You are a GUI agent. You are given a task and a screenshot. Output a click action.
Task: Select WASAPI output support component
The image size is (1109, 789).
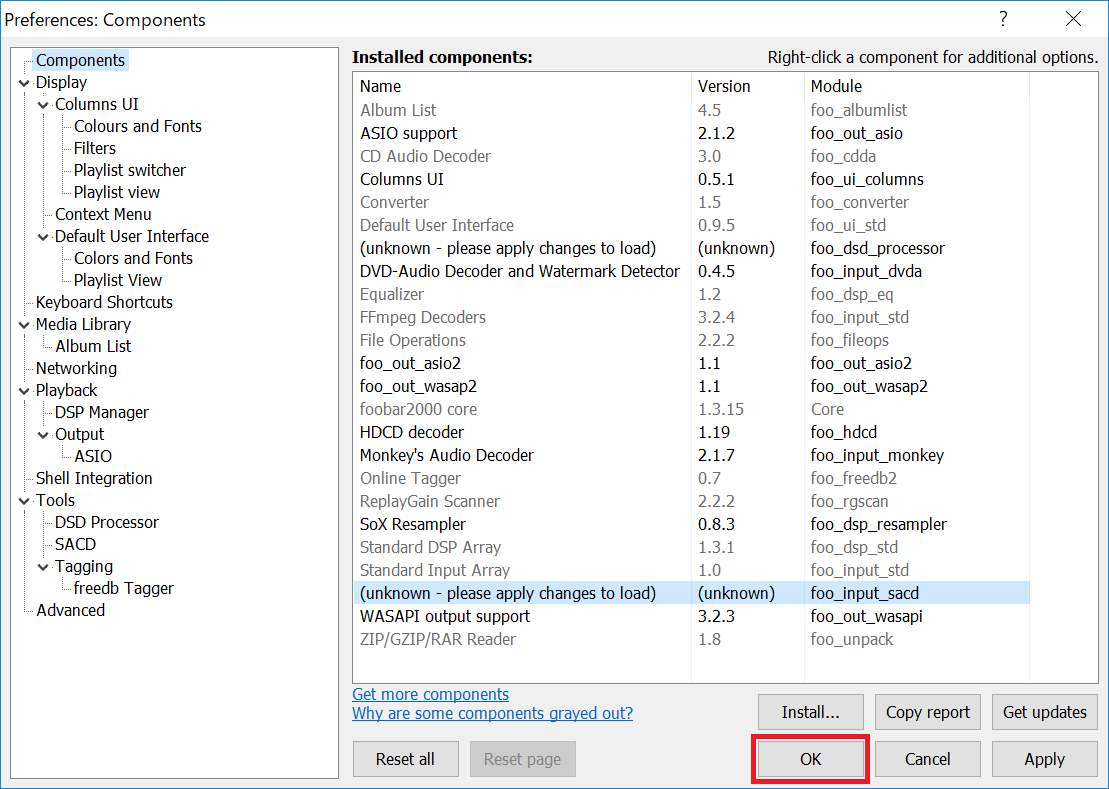click(x=691, y=616)
